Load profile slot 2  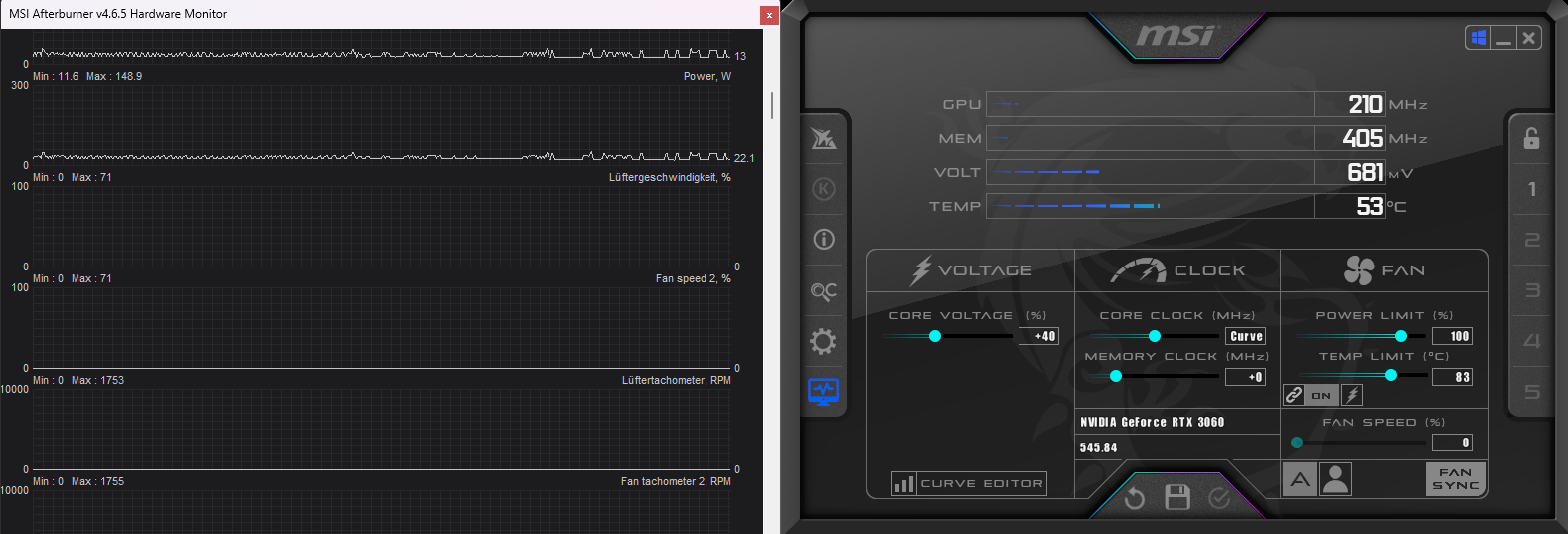(x=1532, y=240)
